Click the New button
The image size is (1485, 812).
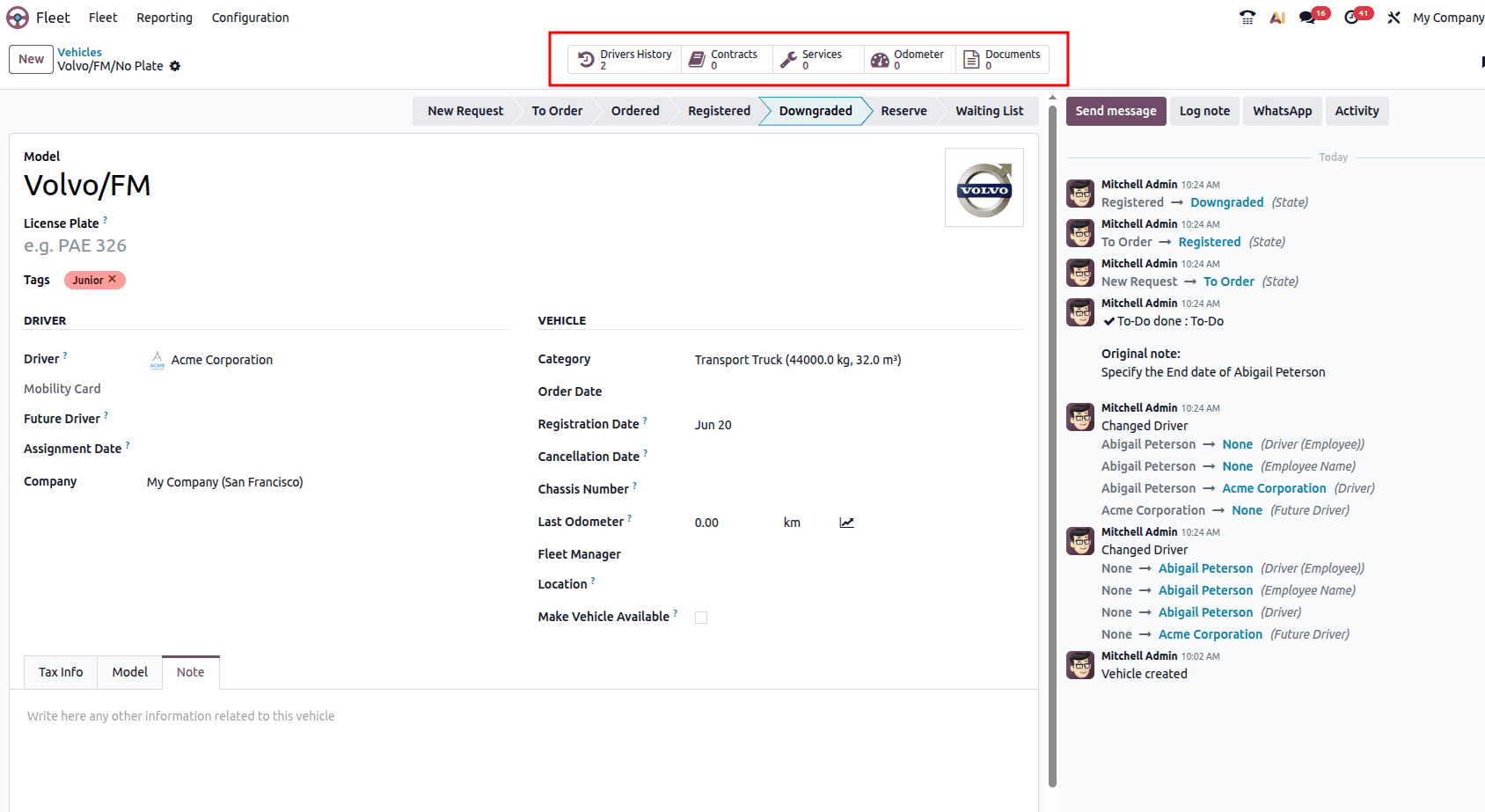pos(32,59)
